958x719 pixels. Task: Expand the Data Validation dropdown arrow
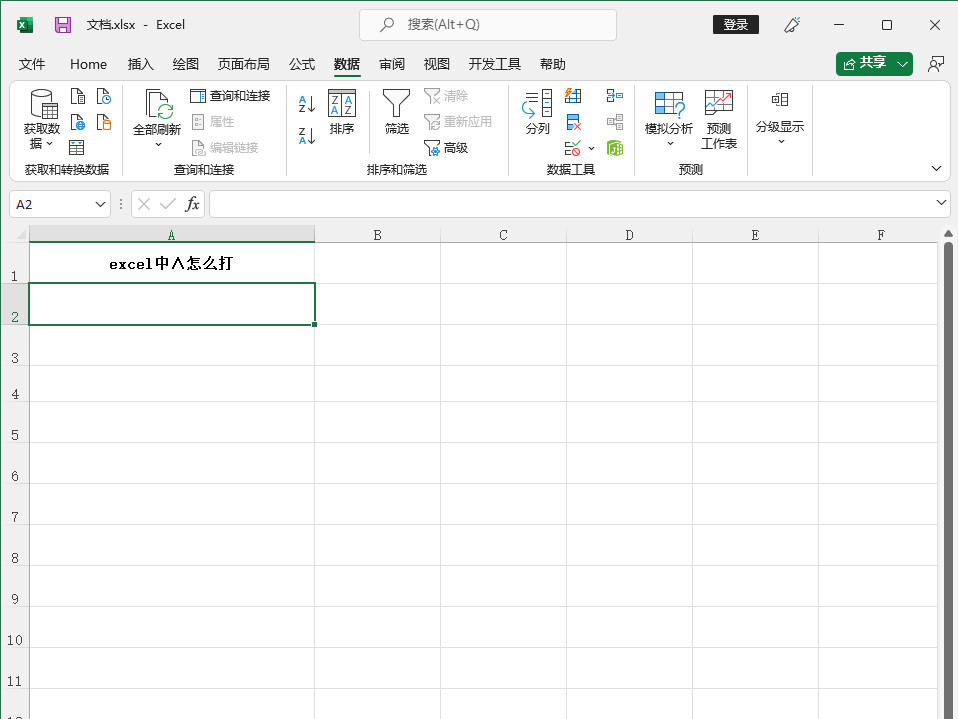click(591, 148)
